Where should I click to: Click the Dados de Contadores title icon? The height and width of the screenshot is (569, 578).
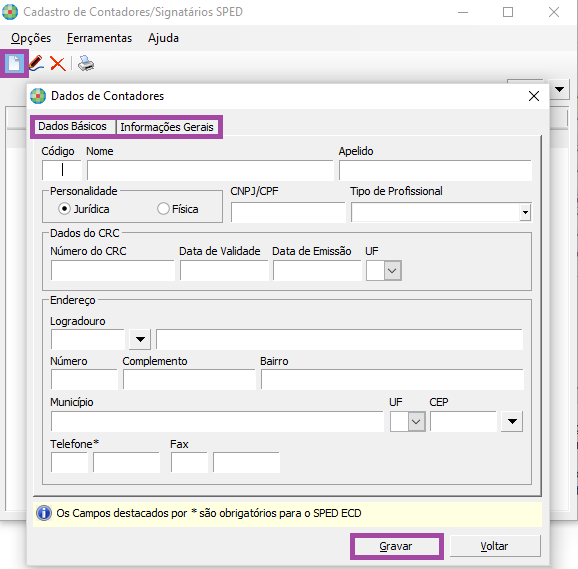pos(38,96)
